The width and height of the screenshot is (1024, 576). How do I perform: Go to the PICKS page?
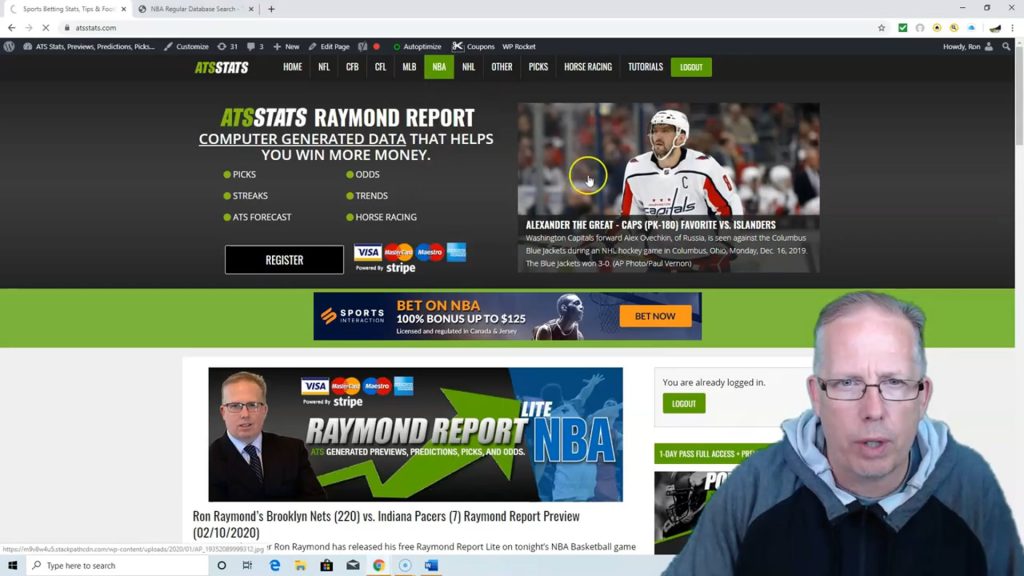[538, 67]
